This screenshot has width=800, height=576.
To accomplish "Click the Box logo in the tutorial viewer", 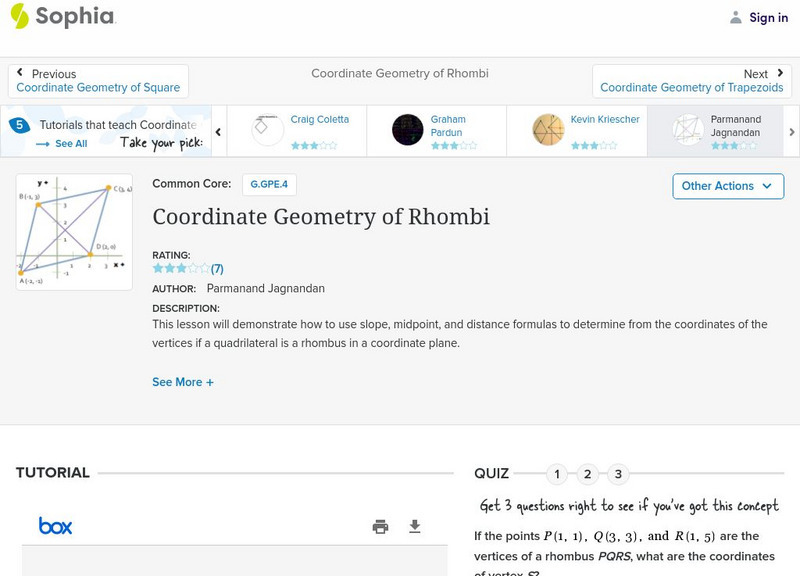I will pos(55,526).
